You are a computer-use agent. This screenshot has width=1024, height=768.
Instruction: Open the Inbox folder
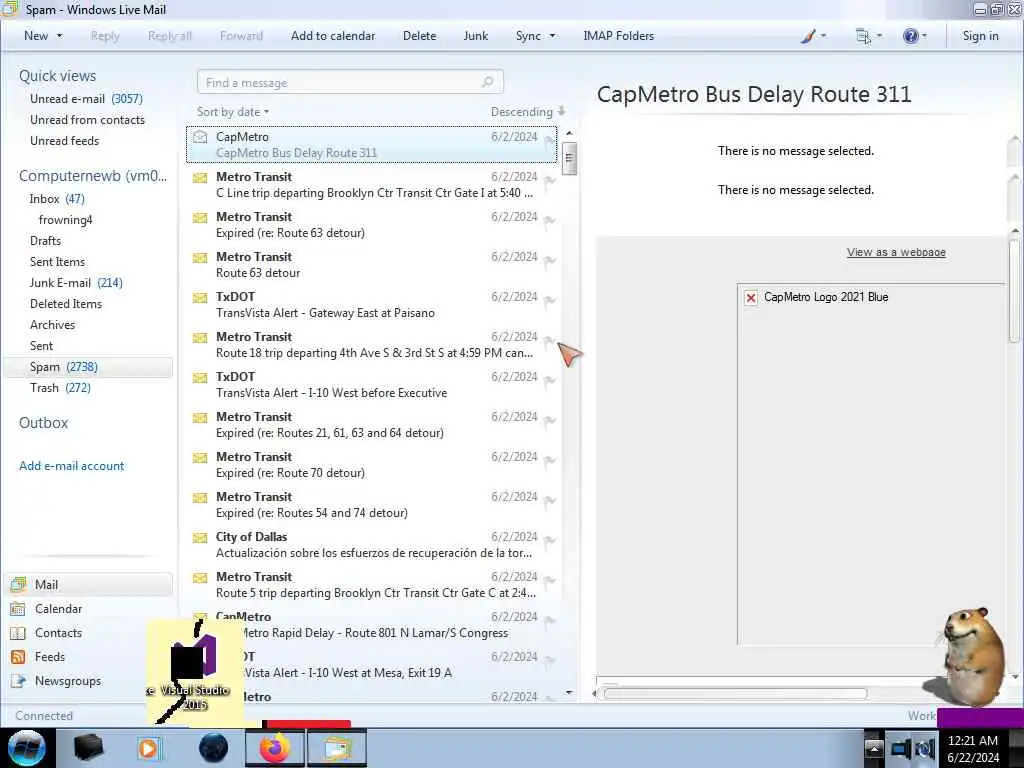pos(57,199)
